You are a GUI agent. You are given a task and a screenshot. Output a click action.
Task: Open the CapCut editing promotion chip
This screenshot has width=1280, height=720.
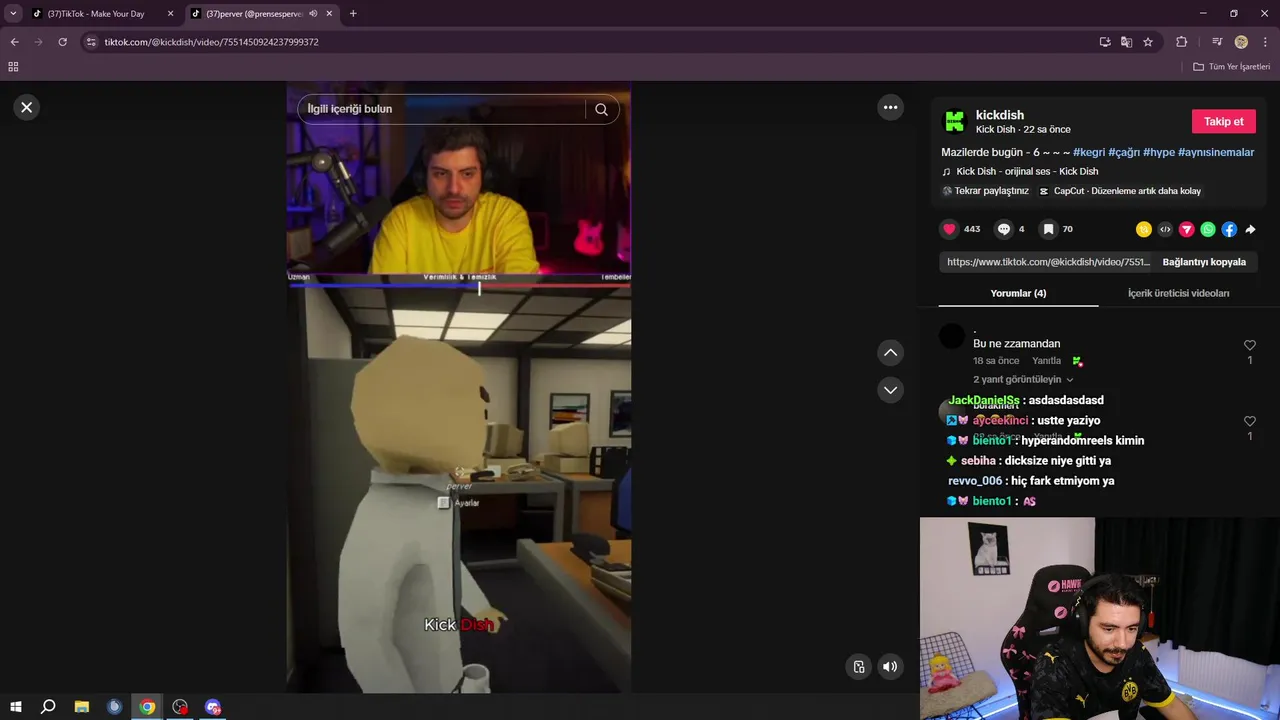click(x=1120, y=191)
